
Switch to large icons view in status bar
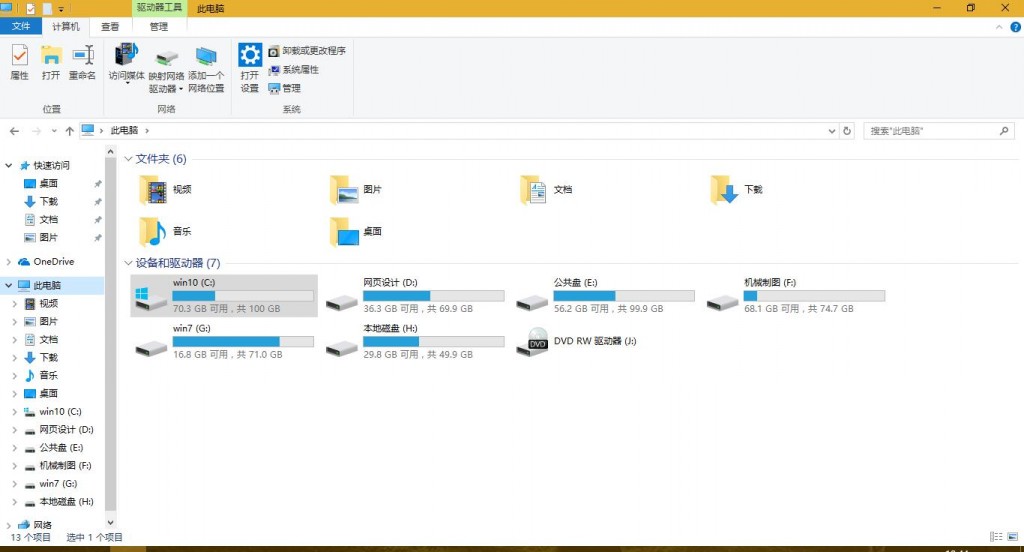coord(1010,537)
